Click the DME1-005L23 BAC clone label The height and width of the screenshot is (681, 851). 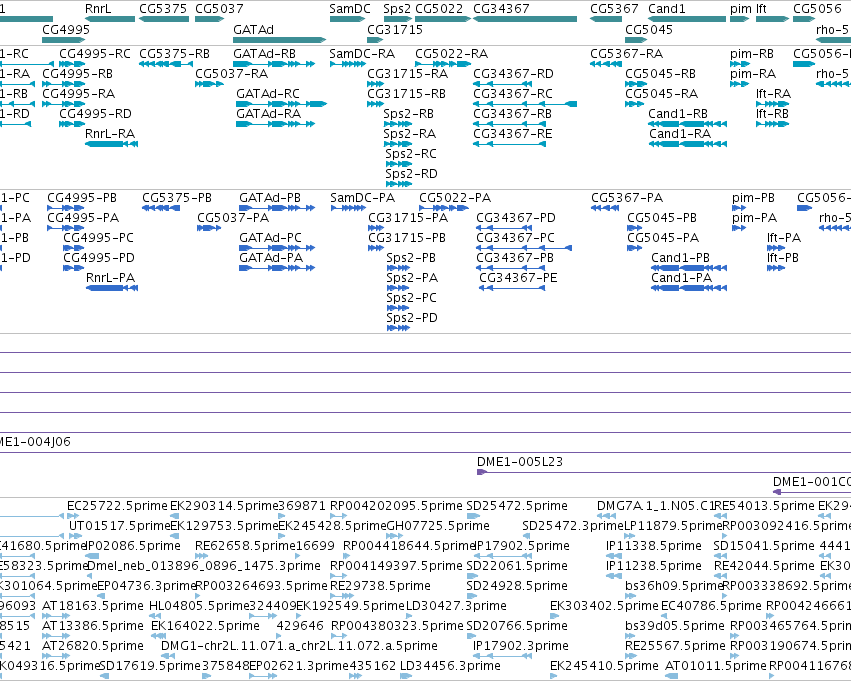tap(520, 462)
